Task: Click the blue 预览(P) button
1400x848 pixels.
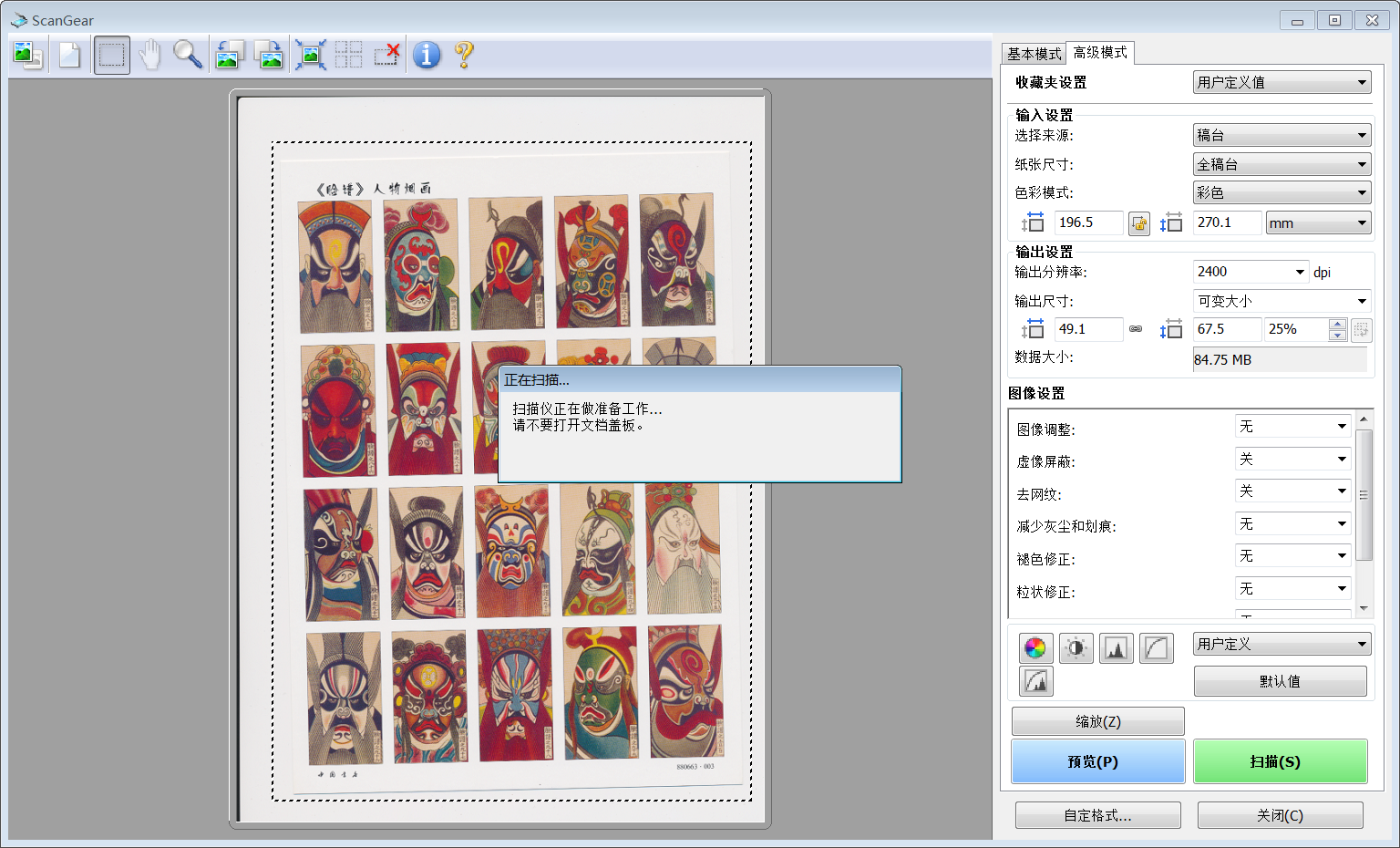Action: (1097, 761)
